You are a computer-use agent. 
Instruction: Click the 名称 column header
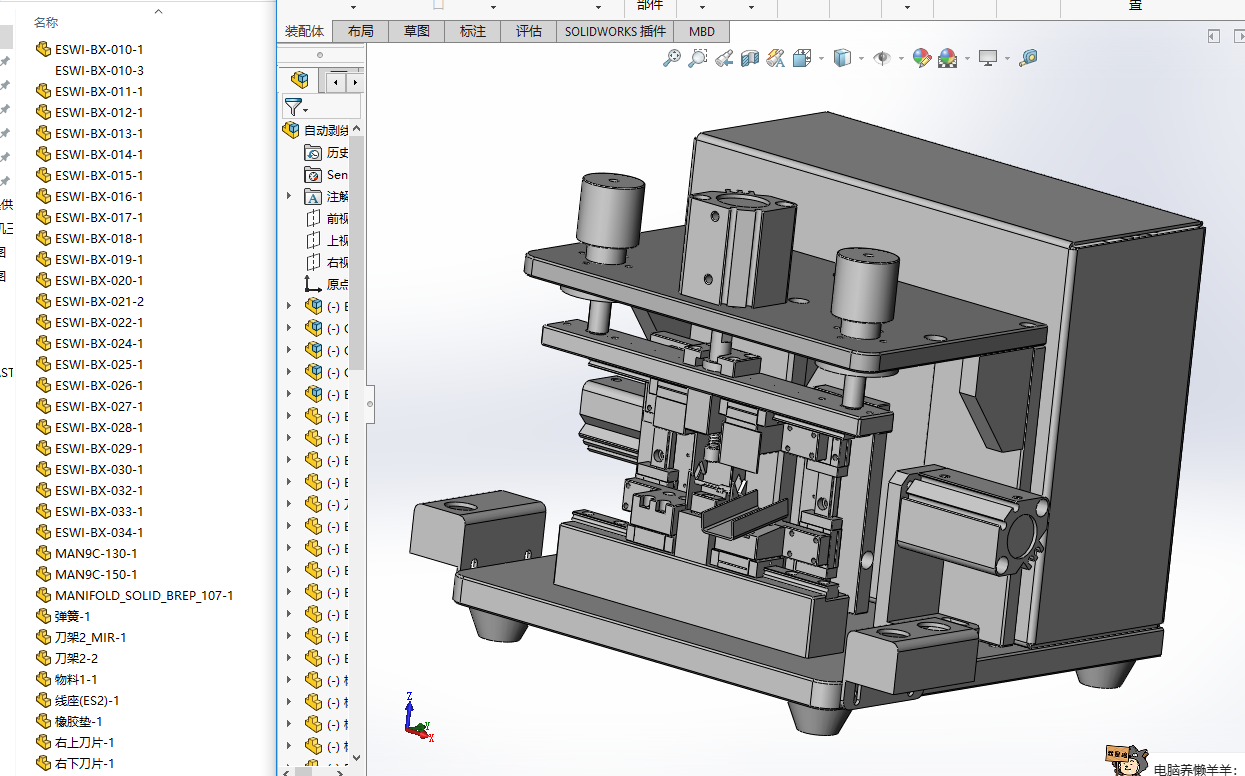46,22
